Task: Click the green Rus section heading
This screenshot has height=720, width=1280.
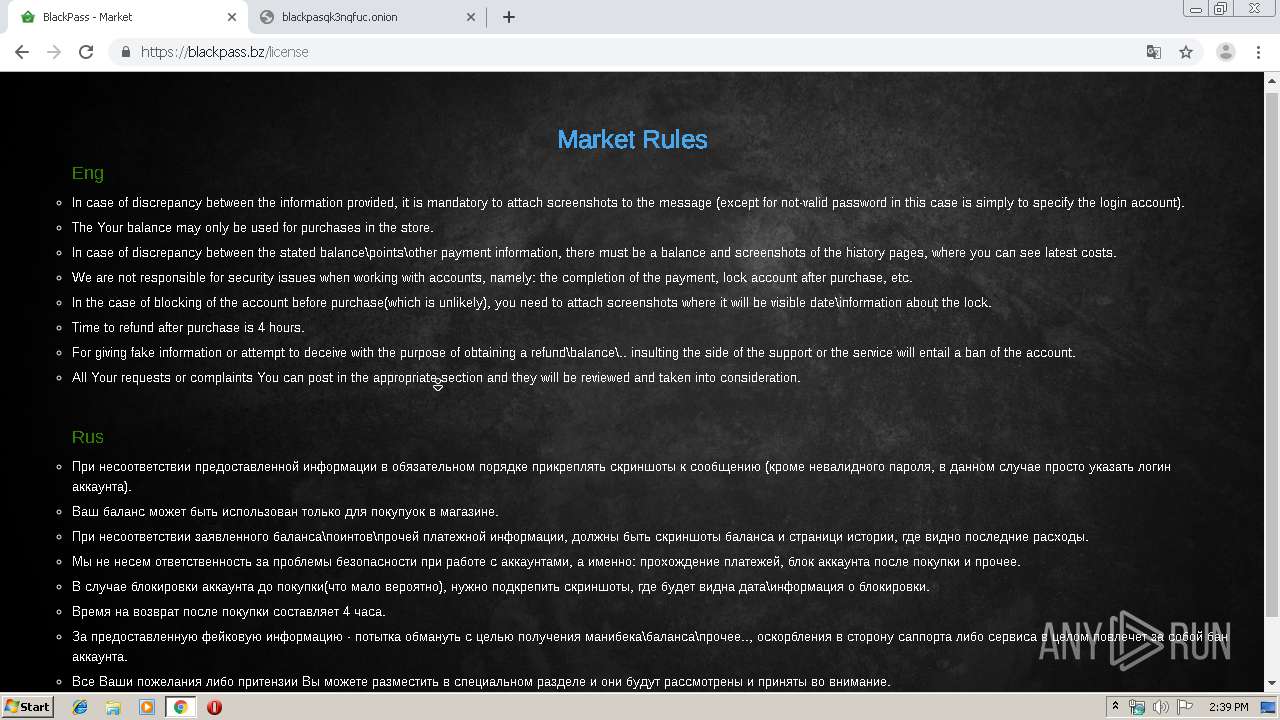Action: (88, 437)
